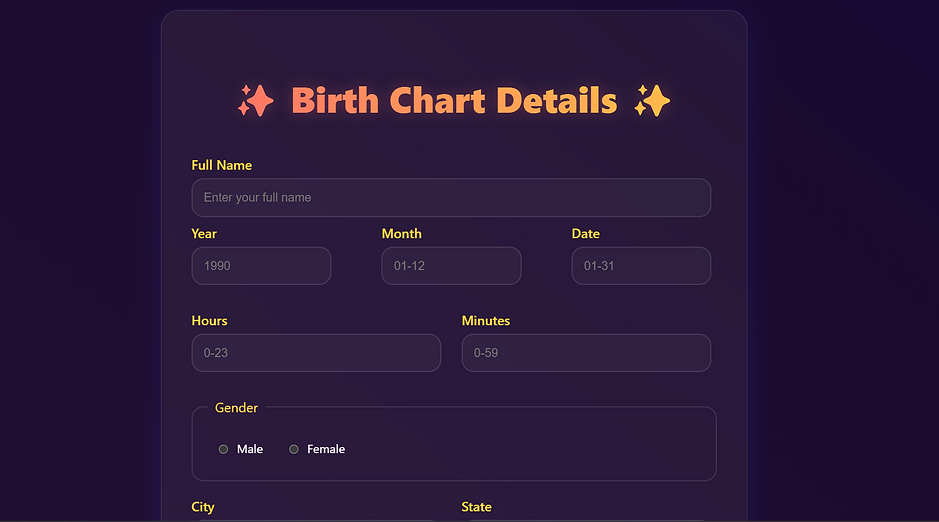Click the Full Name label
The width and height of the screenshot is (939, 522).
click(222, 165)
